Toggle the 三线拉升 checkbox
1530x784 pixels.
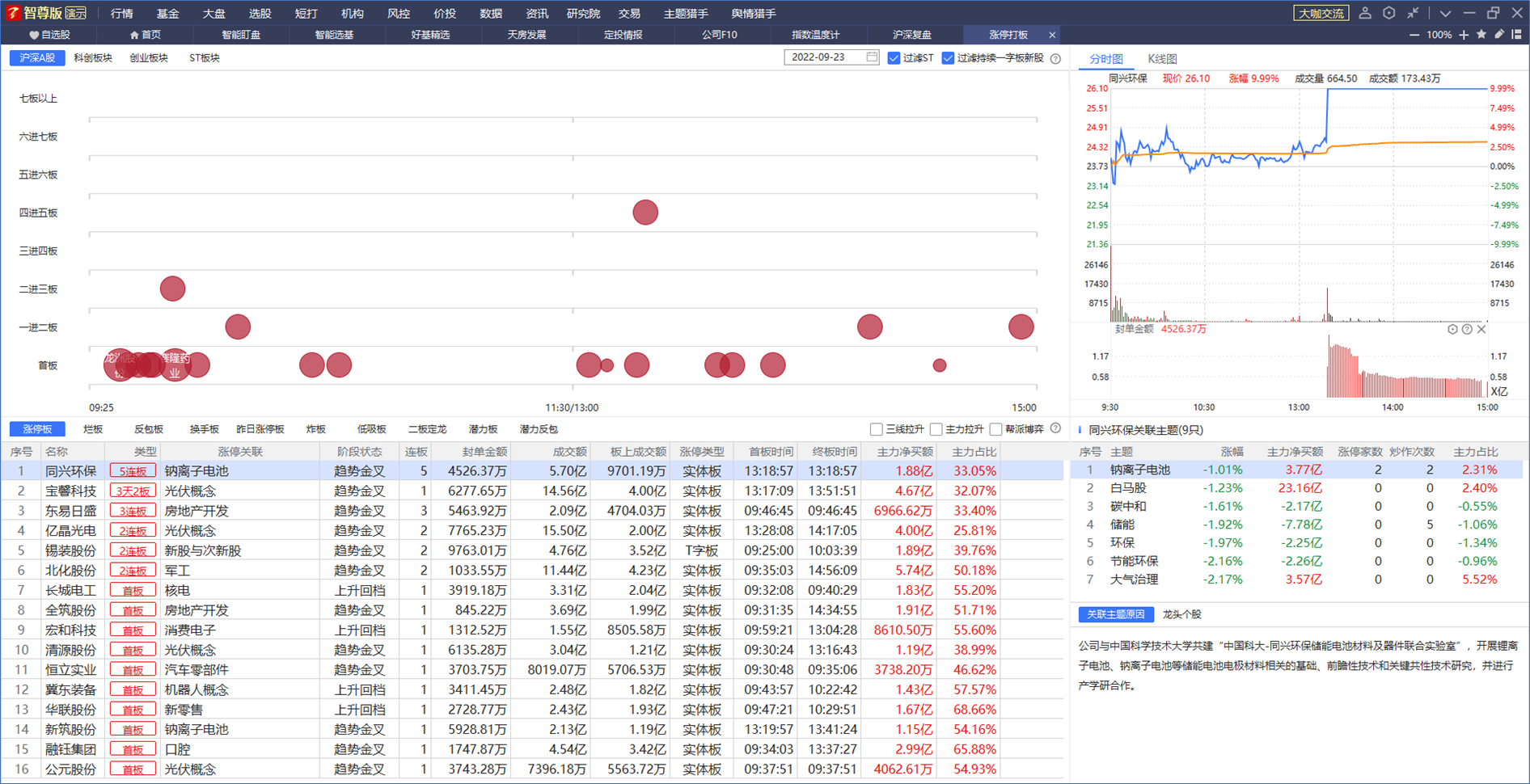[x=876, y=429]
